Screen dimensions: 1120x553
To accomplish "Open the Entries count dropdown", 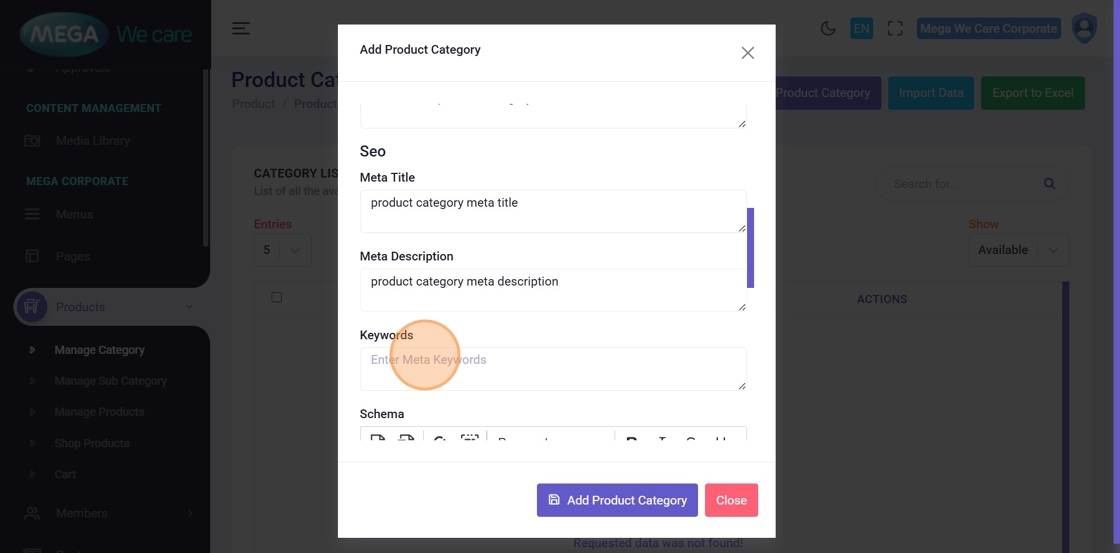I will pos(282,250).
